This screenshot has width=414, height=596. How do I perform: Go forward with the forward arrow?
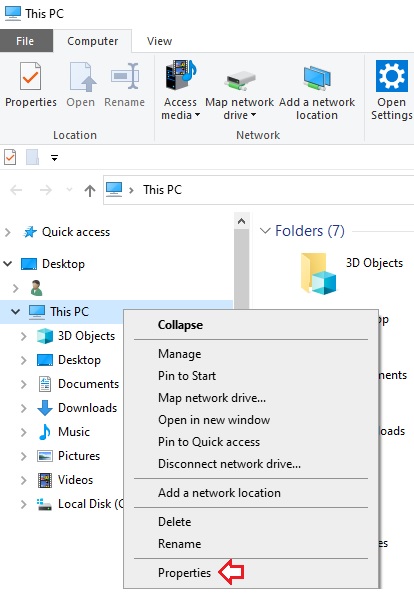click(46, 190)
